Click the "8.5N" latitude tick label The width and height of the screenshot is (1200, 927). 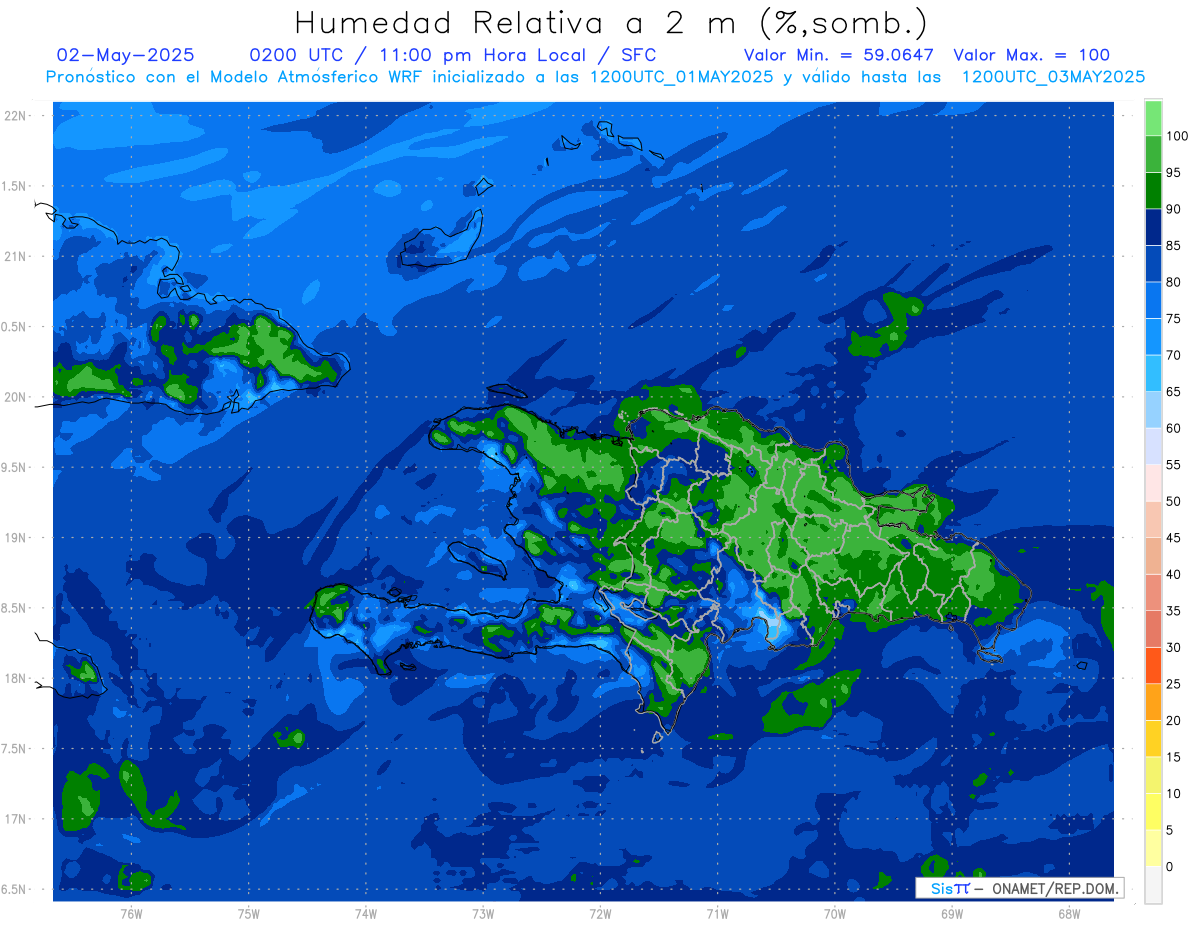pos(13,608)
